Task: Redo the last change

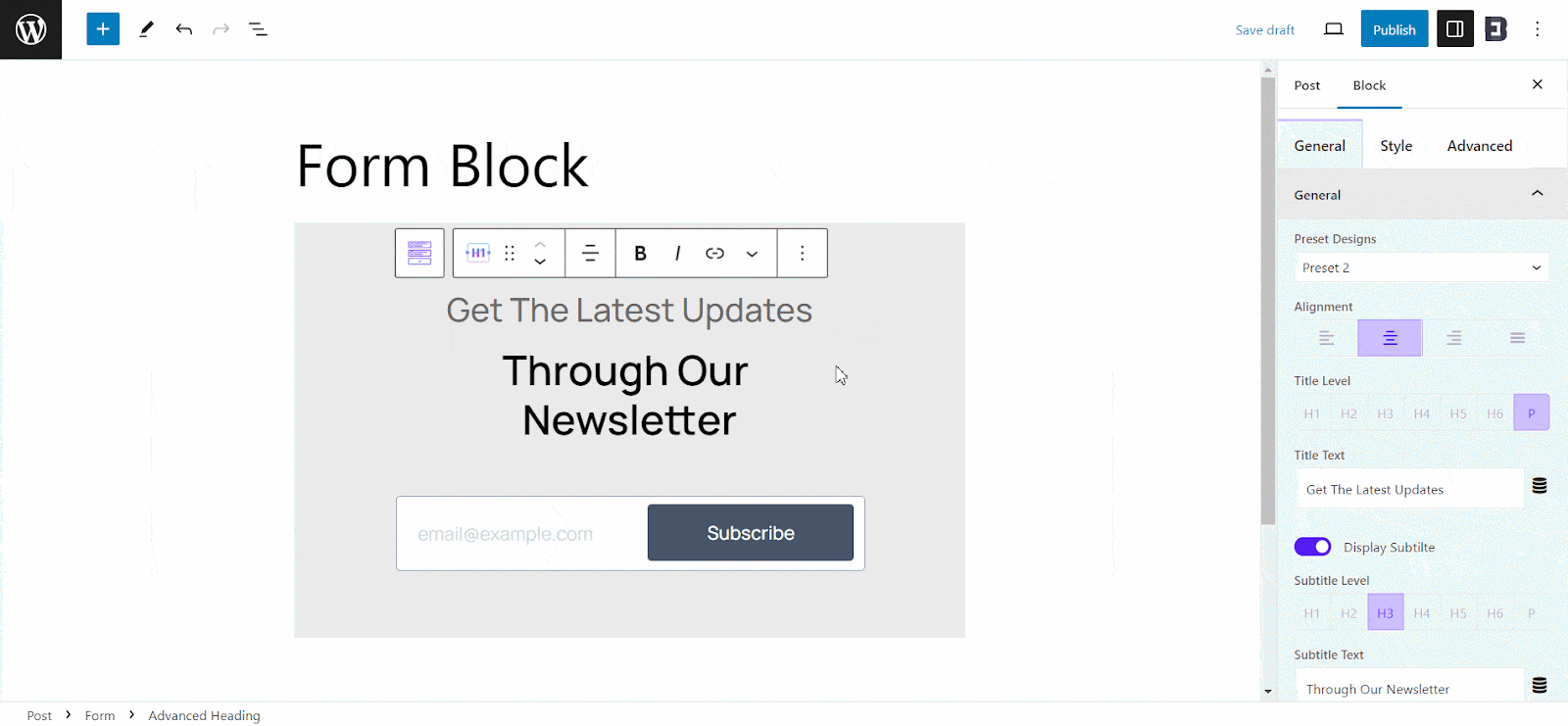Action: (220, 28)
